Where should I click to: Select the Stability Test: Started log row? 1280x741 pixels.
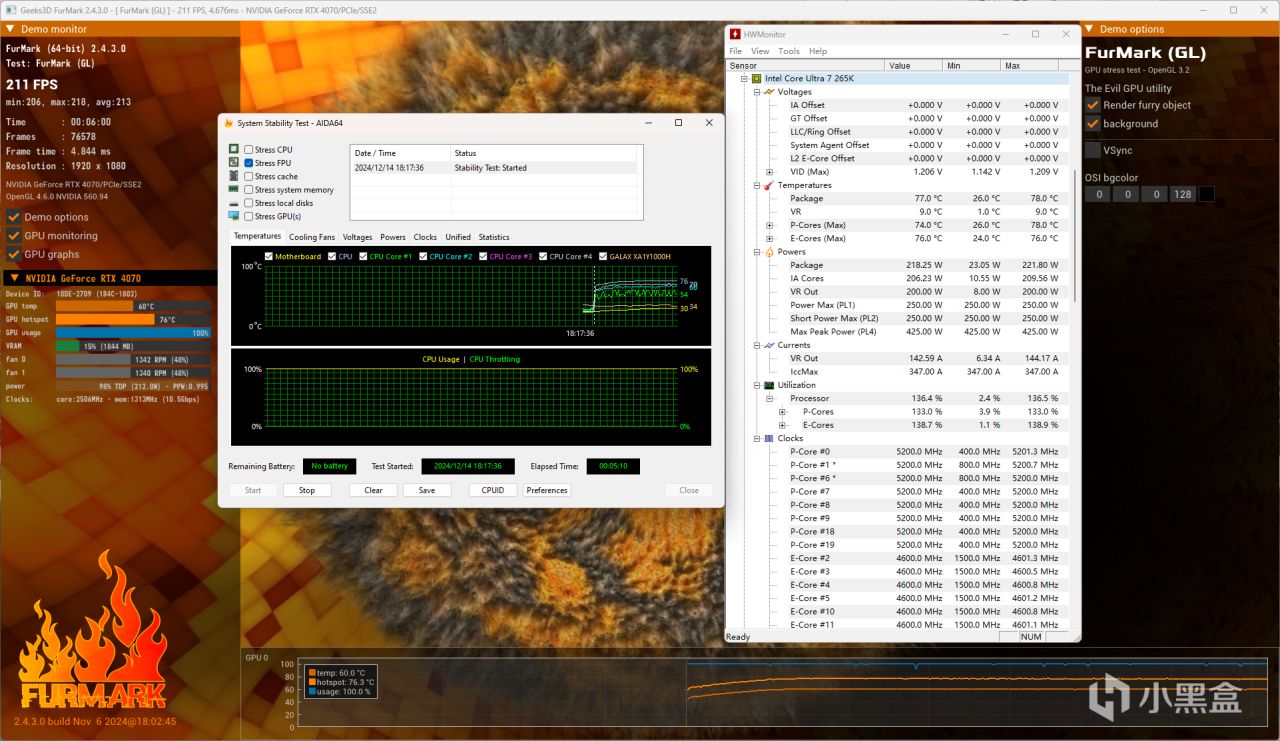coord(493,168)
